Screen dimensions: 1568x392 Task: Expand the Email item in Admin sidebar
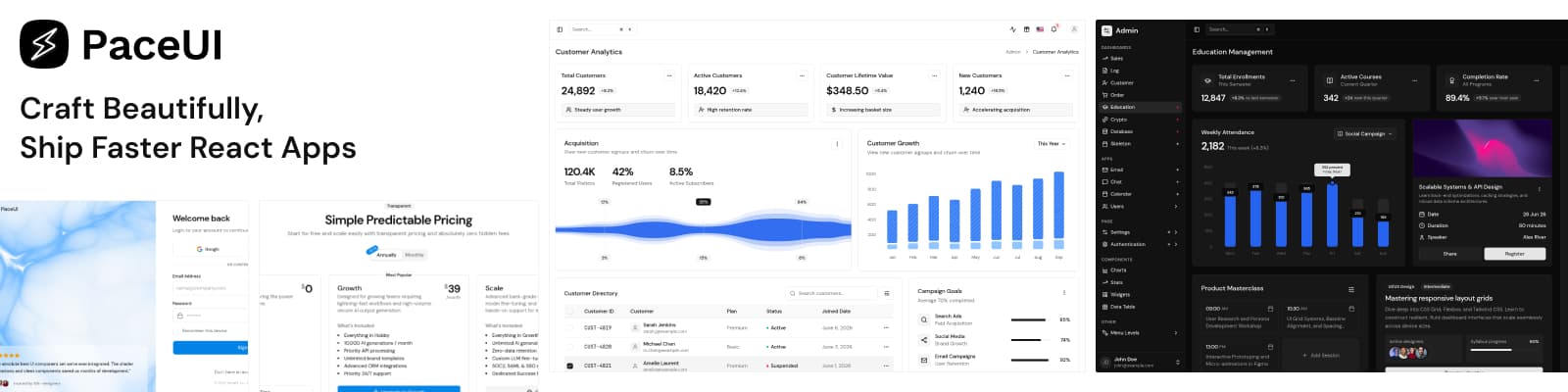(1141, 170)
